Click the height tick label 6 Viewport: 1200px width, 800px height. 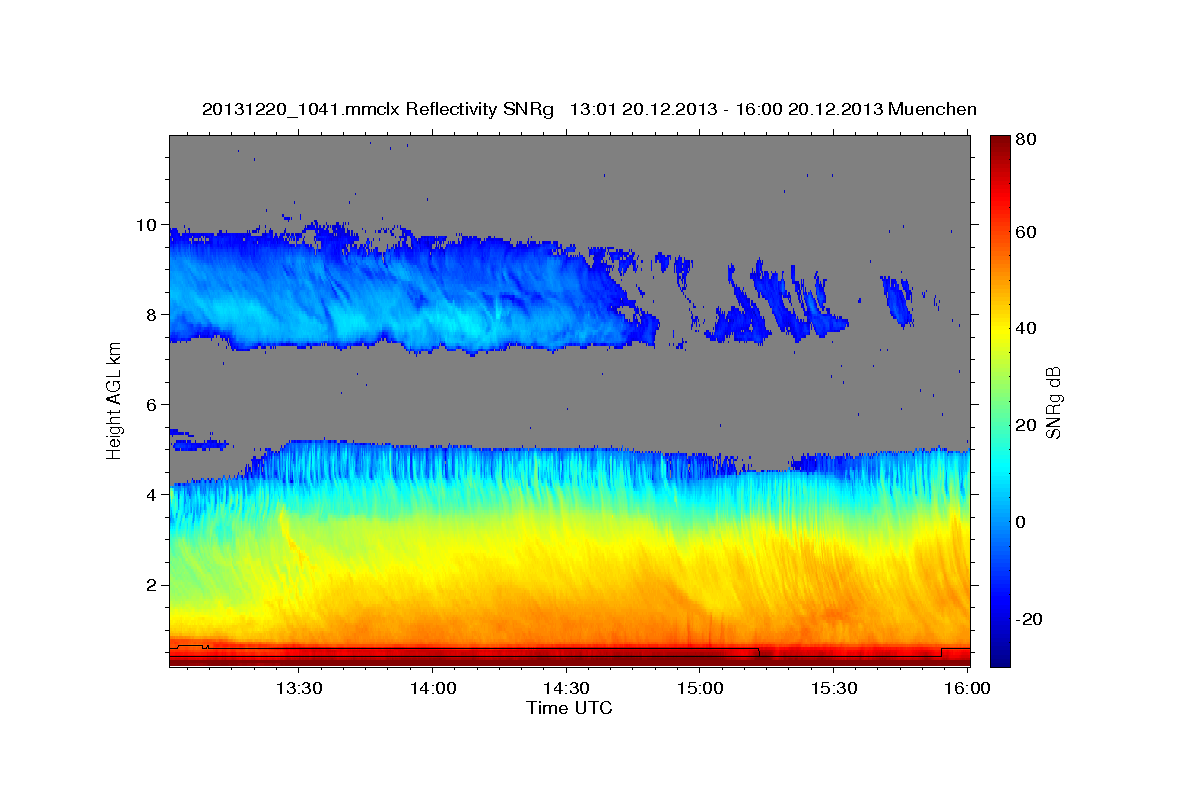(153, 404)
